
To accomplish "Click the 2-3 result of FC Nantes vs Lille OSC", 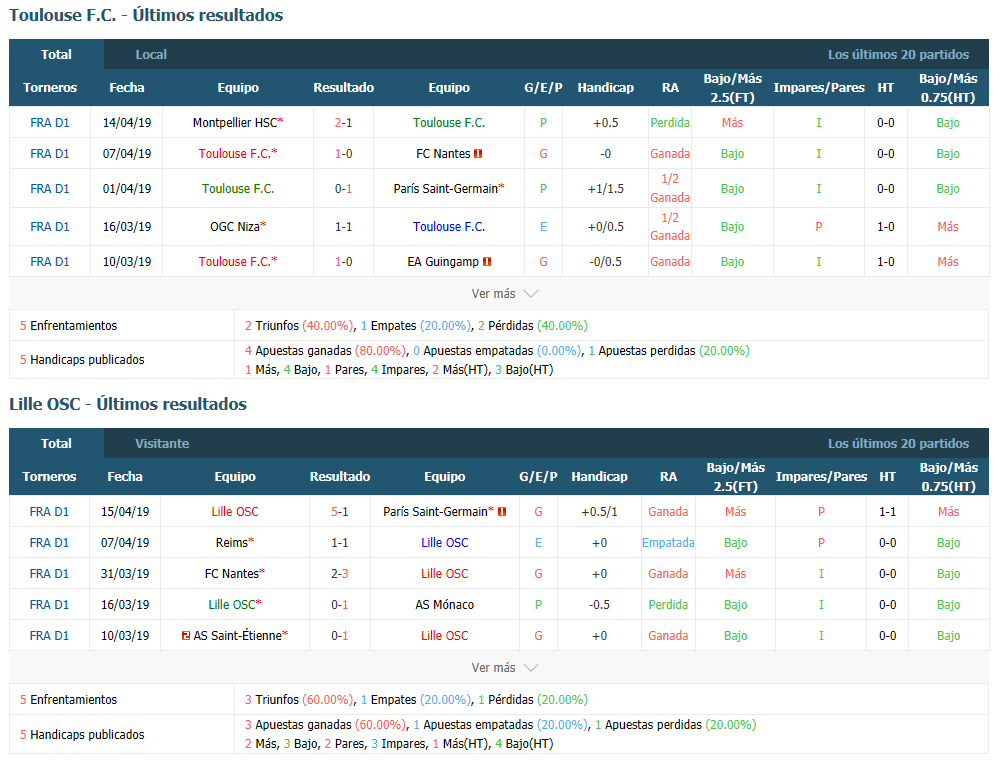I will click(x=339, y=574).
